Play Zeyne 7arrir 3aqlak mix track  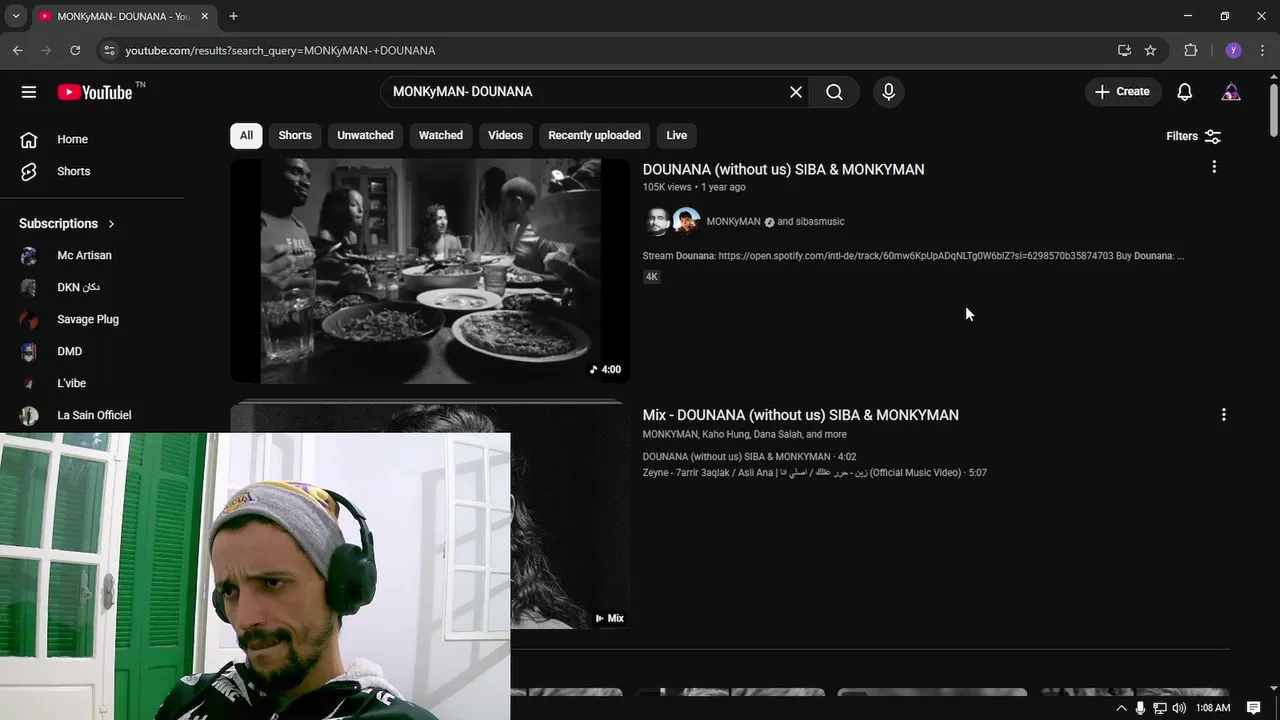(814, 473)
